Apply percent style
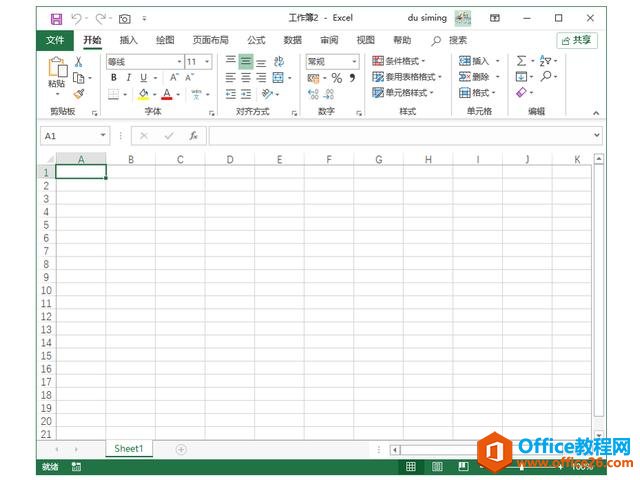Screen dimensions: 640x480 point(337,78)
